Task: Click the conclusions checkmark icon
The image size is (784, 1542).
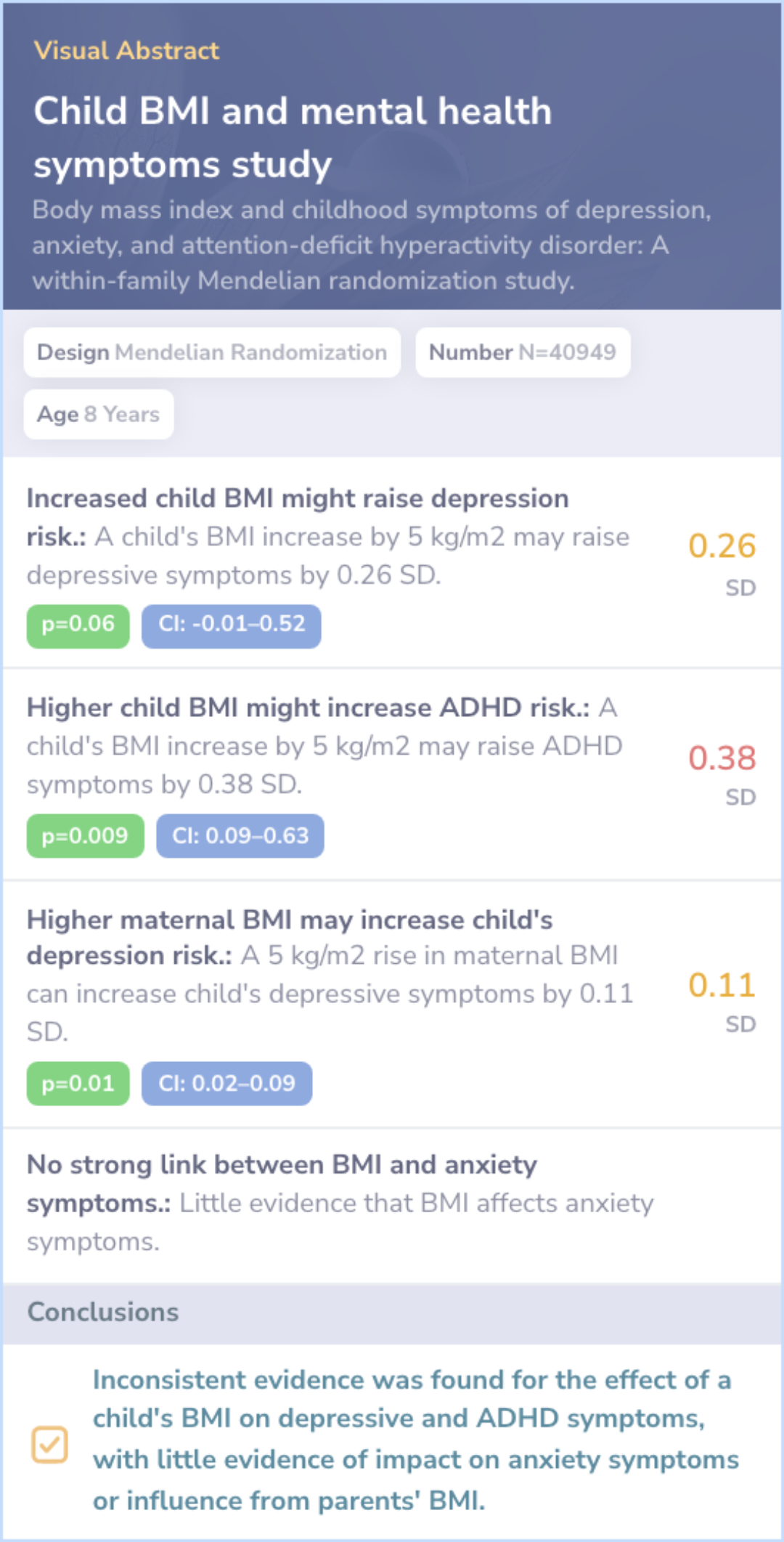Action: [49, 1445]
